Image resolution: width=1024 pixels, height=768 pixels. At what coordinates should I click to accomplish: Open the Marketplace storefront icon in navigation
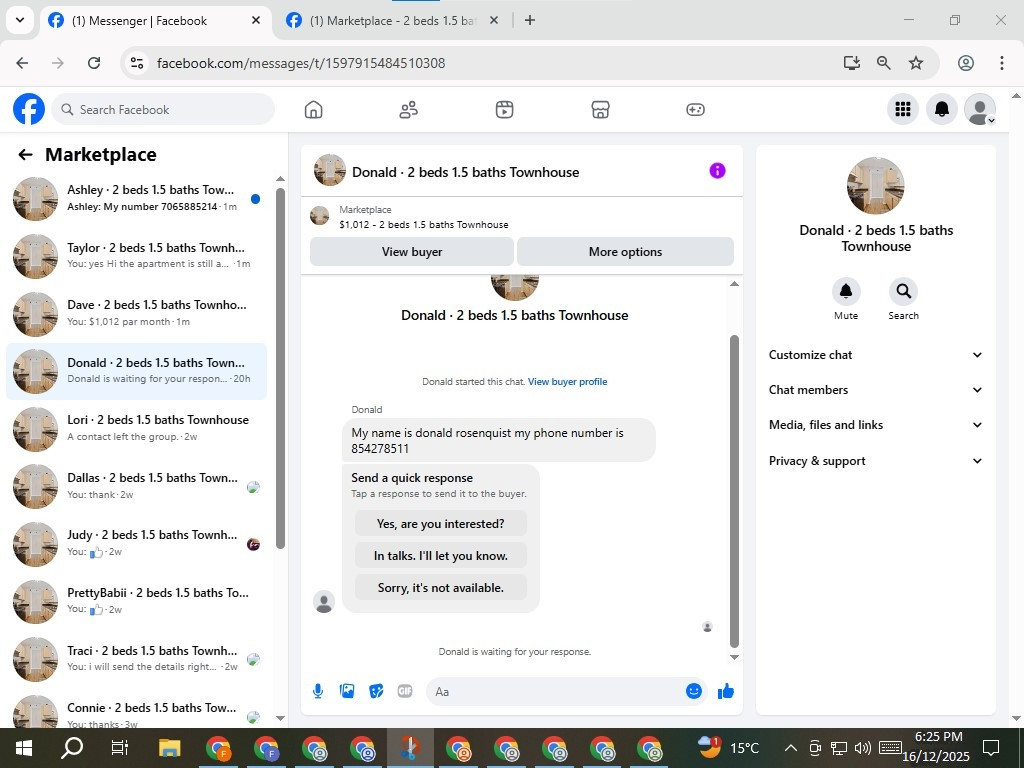coord(600,110)
